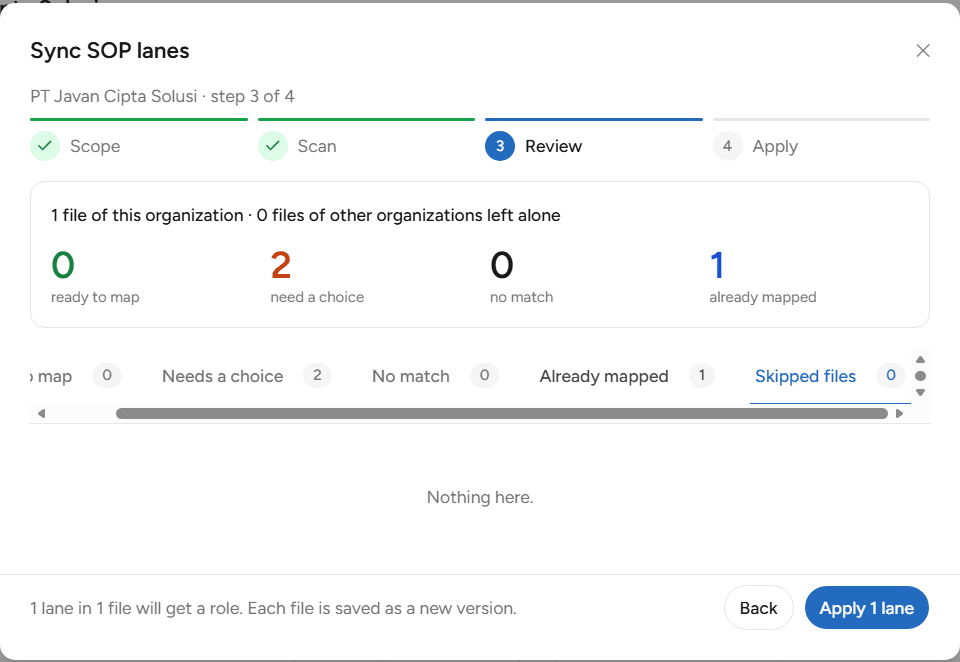Viewport: 960px width, 662px height.
Task: Click the 'already mapped' label in the summary card
Action: (763, 298)
